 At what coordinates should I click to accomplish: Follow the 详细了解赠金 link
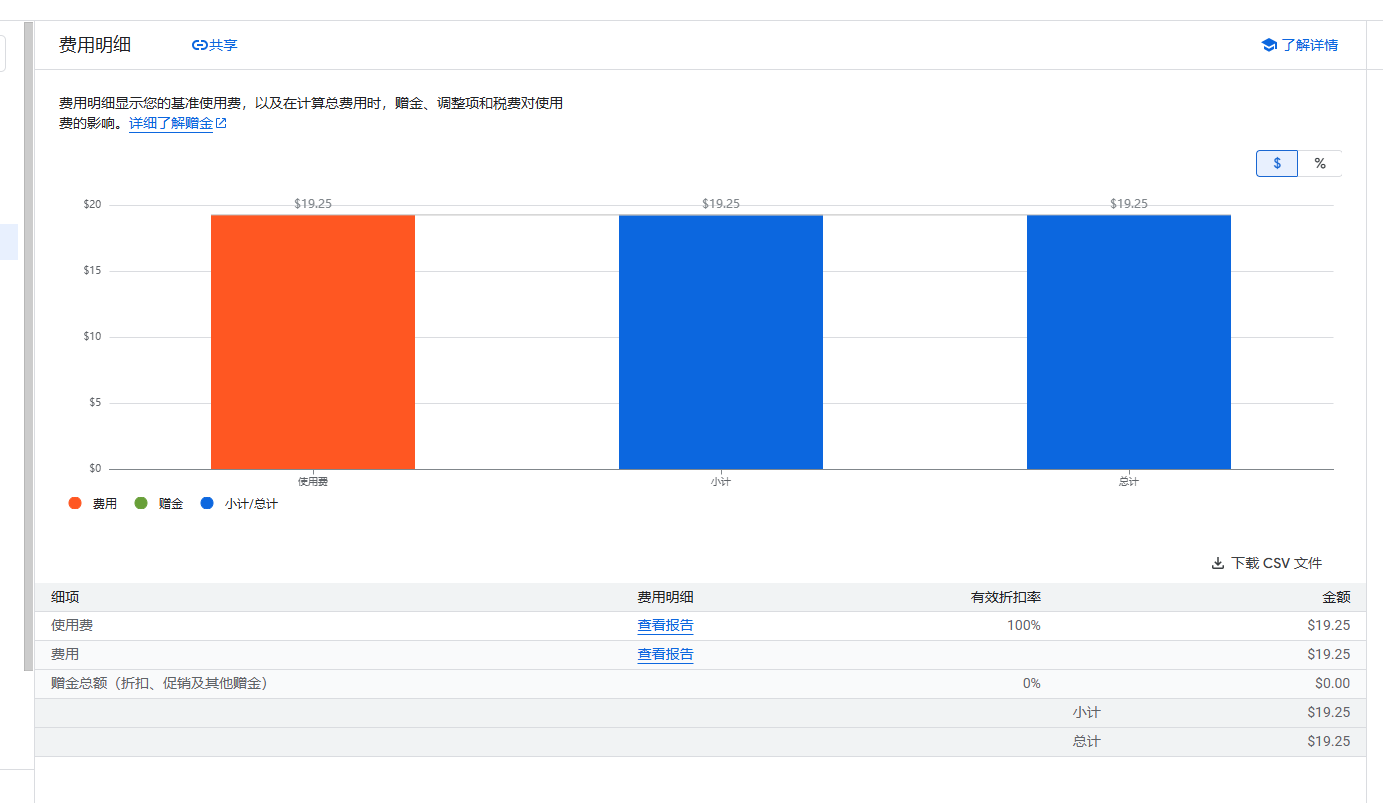point(171,124)
